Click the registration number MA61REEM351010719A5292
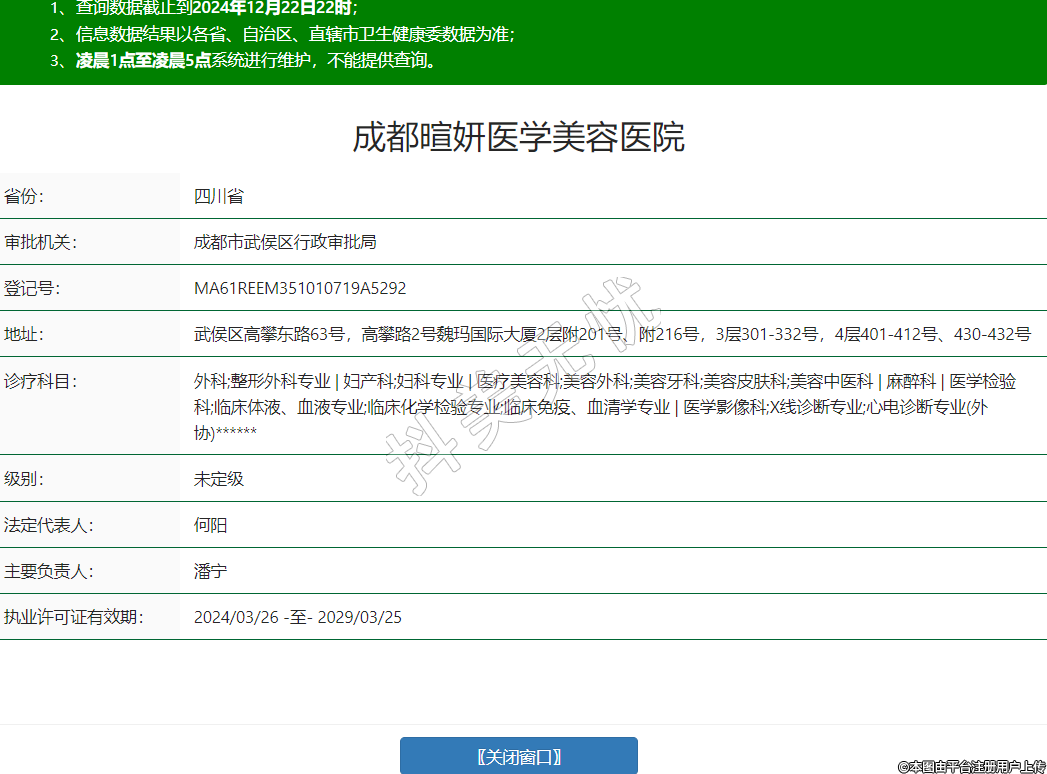Screen dimensions: 1047x774 click(300, 288)
